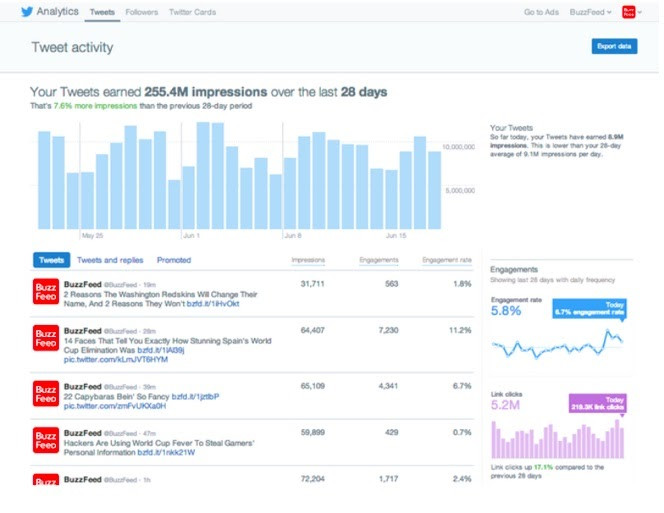Select the Promoted filter tab
The height and width of the screenshot is (513, 664).
[174, 260]
